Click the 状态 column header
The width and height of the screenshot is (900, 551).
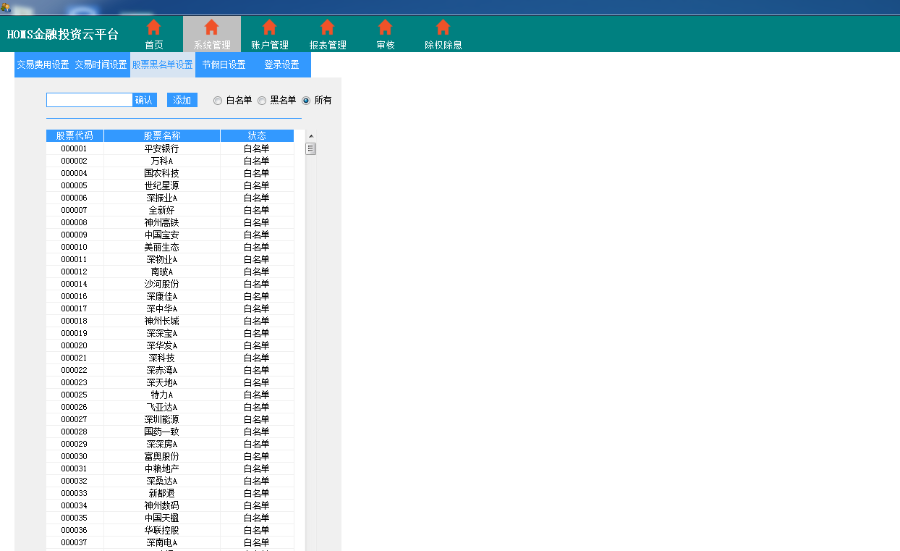click(x=257, y=136)
